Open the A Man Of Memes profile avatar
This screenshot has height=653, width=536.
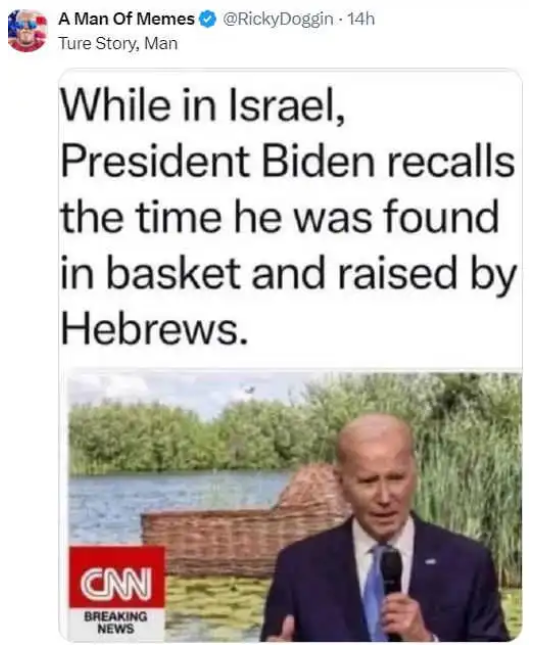point(27,31)
